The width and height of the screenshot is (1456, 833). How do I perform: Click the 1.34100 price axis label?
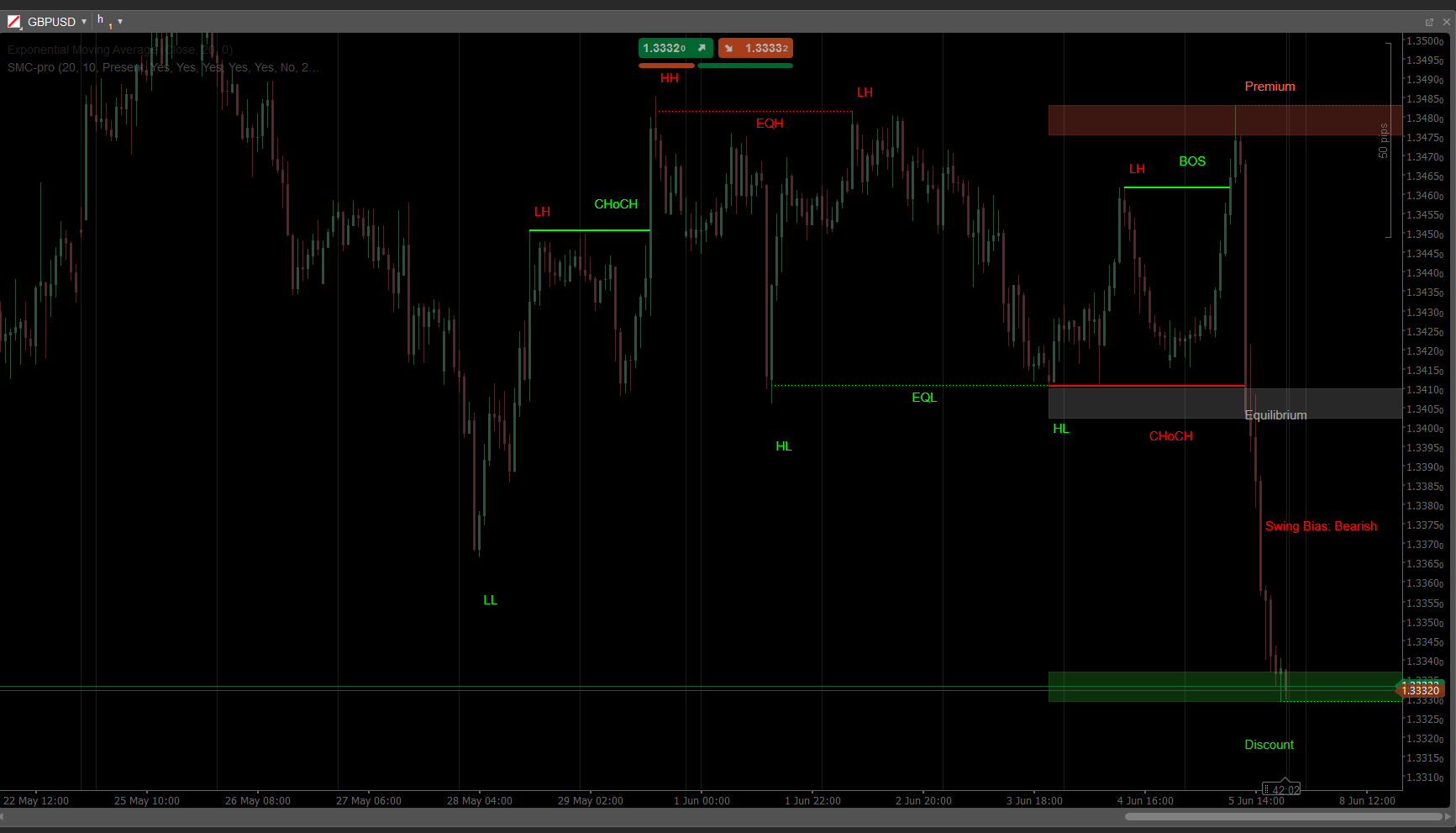tap(1425, 390)
